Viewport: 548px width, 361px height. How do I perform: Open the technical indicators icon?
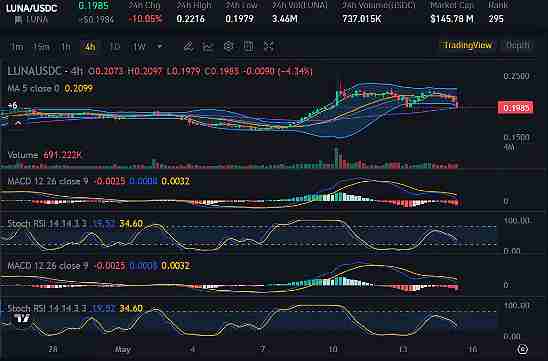(208, 46)
